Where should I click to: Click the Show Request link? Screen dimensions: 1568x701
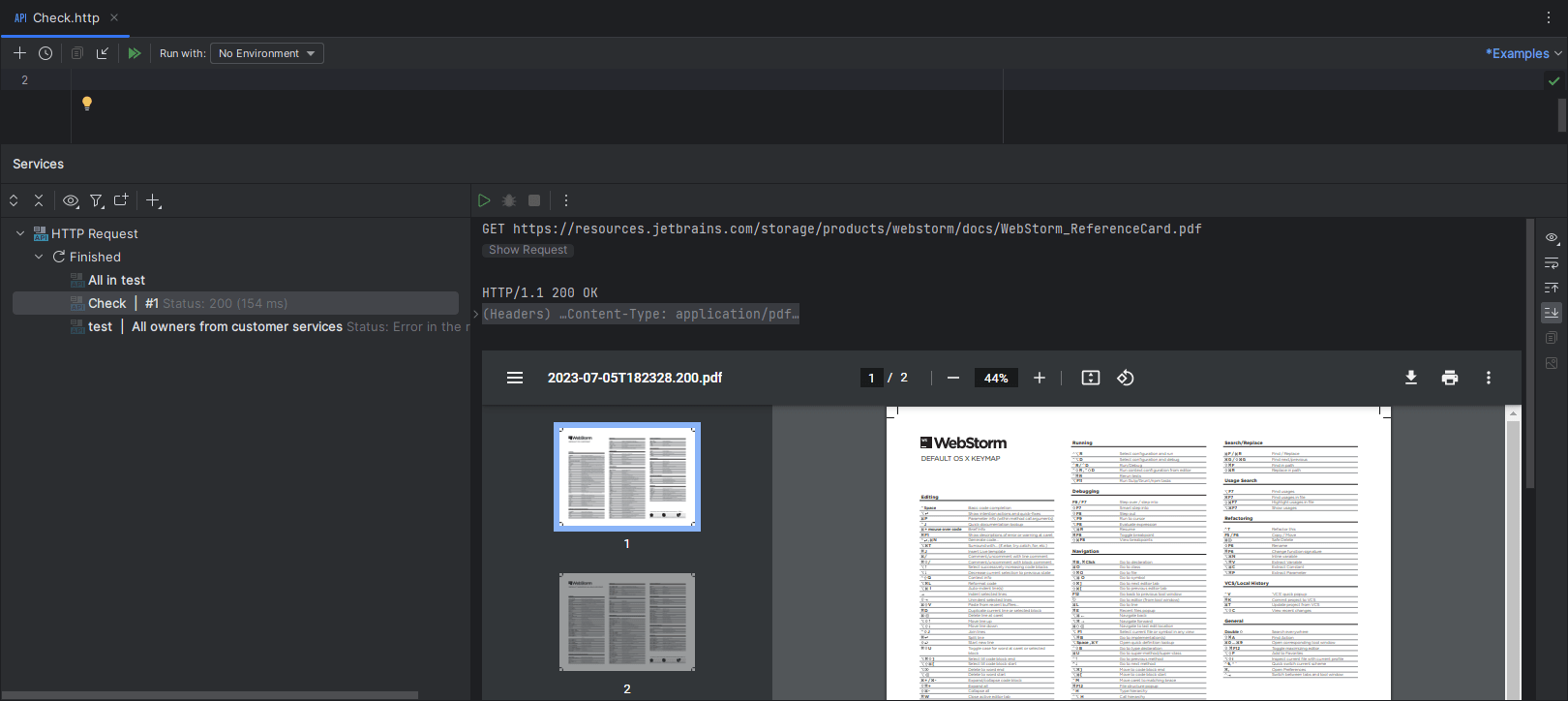(528, 250)
